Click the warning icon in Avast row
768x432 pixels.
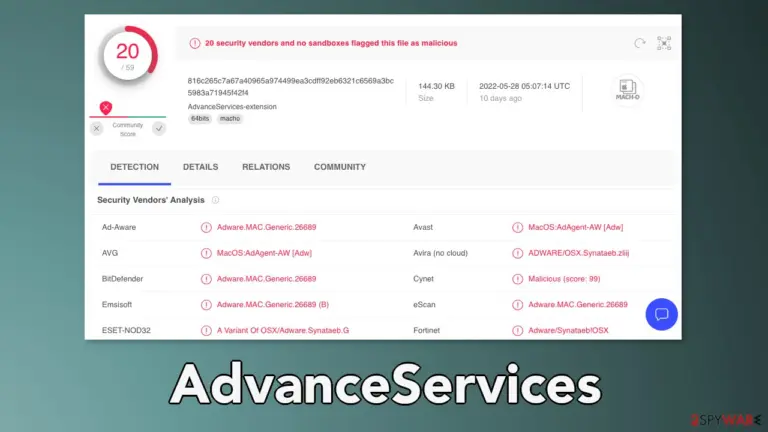point(518,227)
